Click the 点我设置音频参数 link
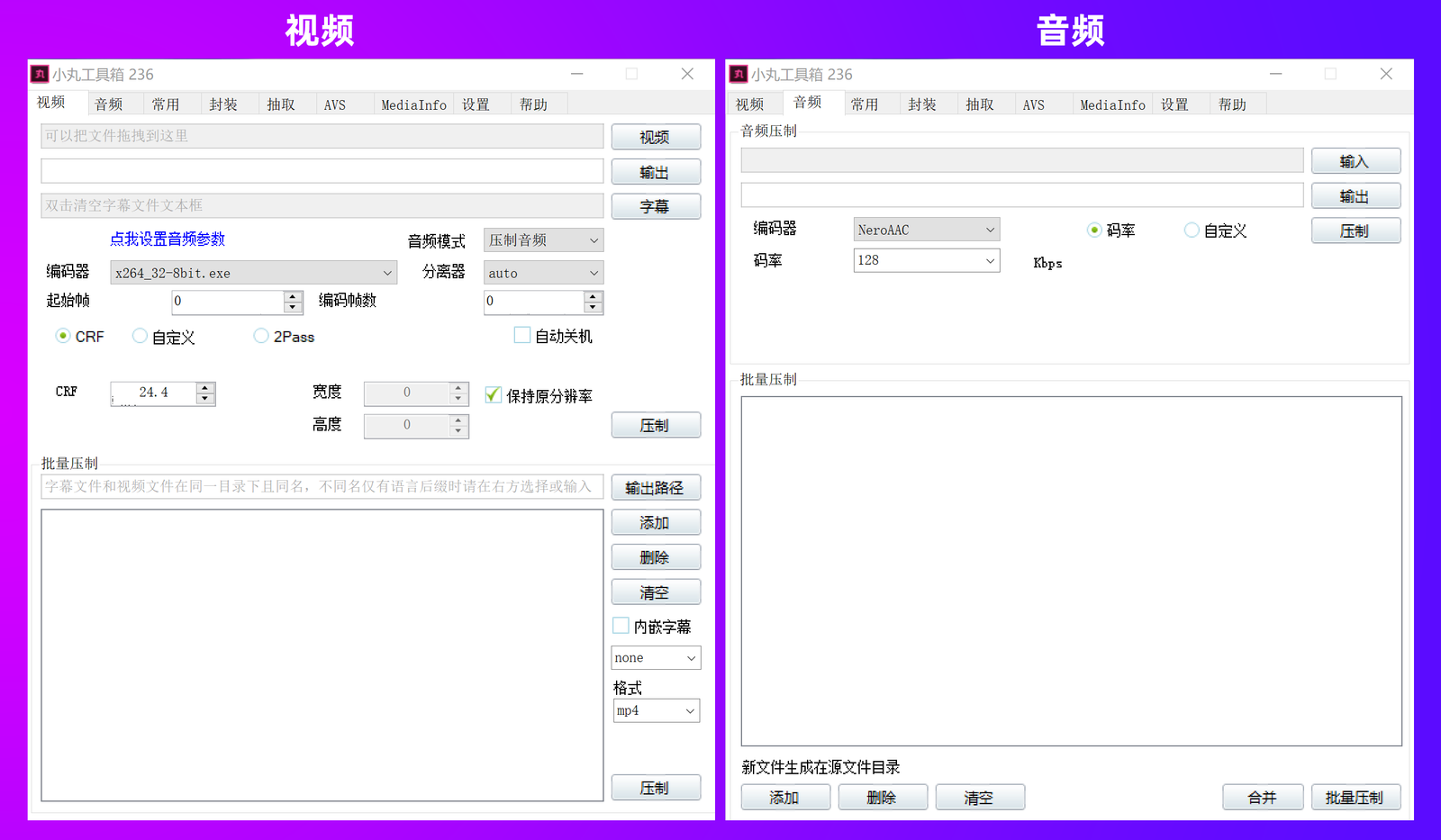This screenshot has height=840, width=1441. pyautogui.click(x=167, y=239)
